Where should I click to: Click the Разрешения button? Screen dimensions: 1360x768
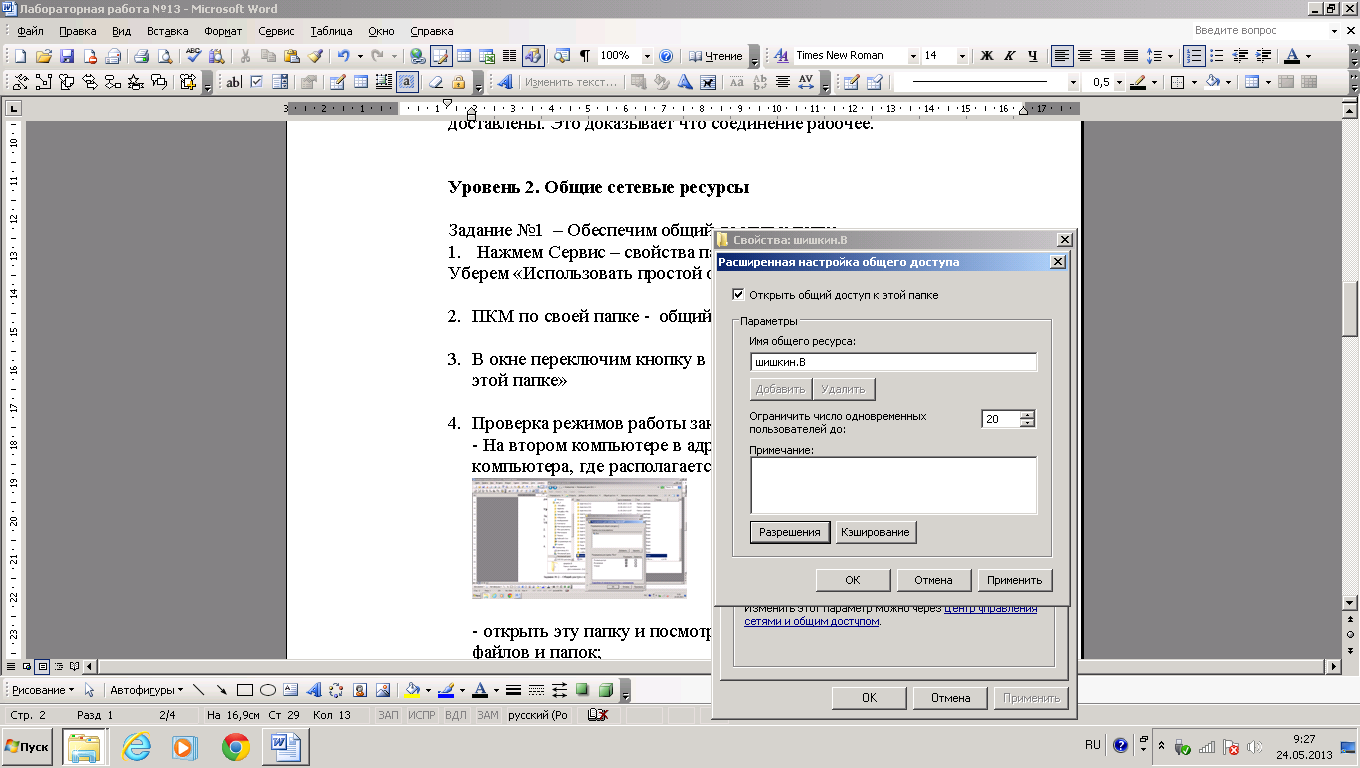pos(790,532)
